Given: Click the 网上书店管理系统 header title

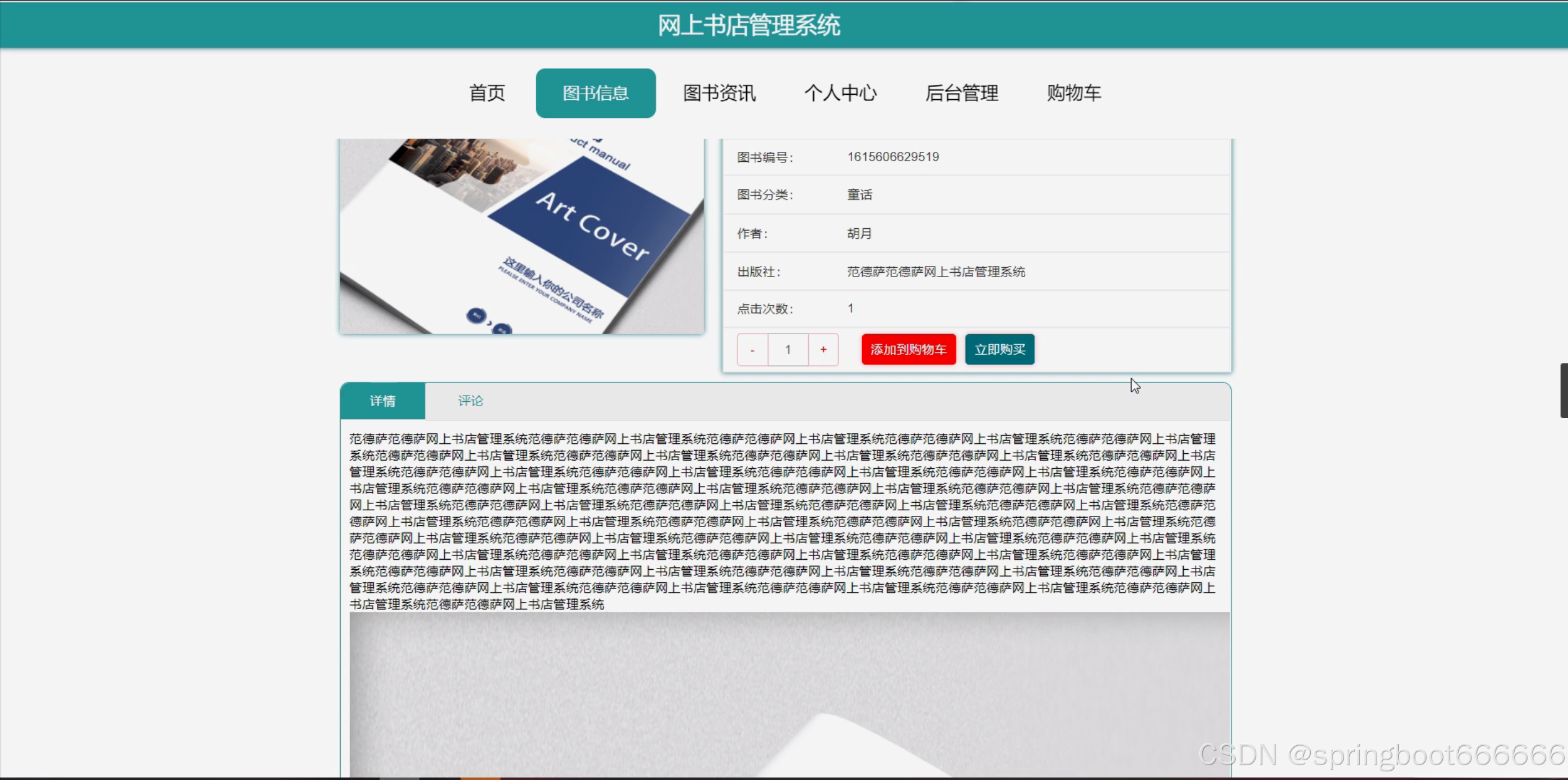Looking at the screenshot, I should click(749, 25).
